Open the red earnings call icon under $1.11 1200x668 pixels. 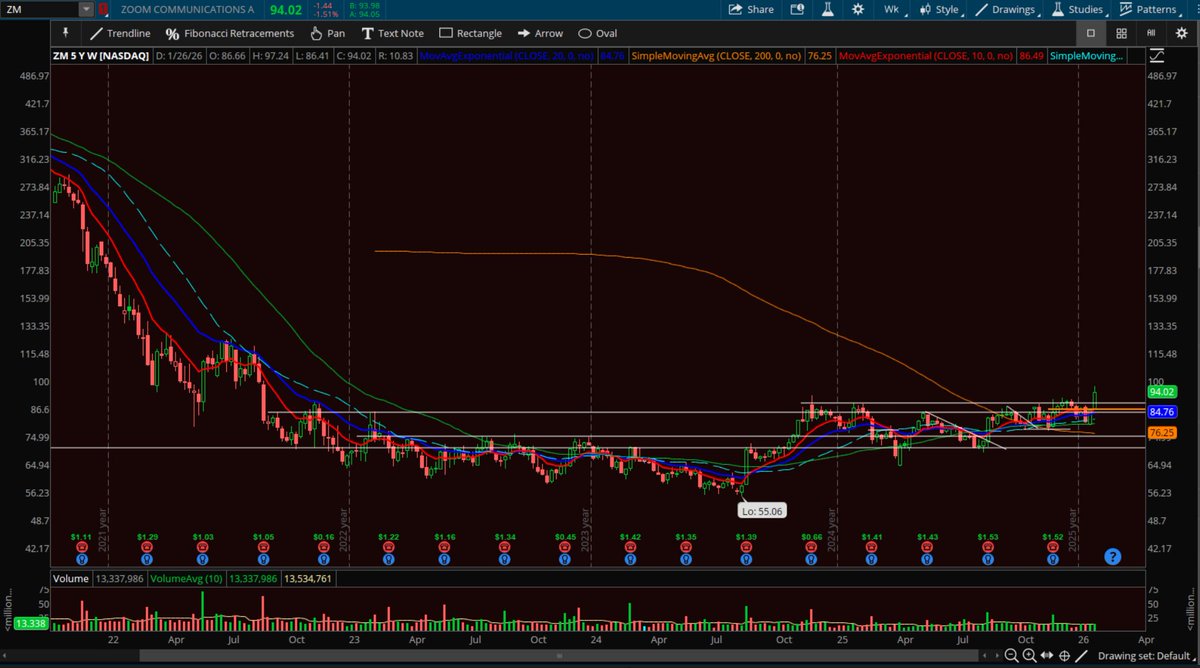click(81, 548)
